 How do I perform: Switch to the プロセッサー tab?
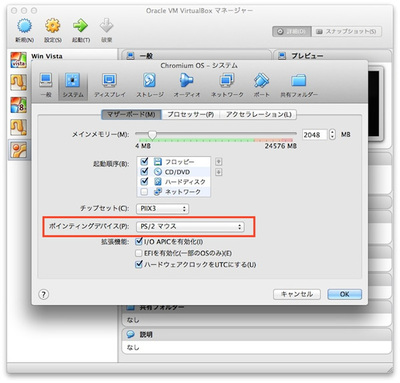pyautogui.click(x=190, y=115)
